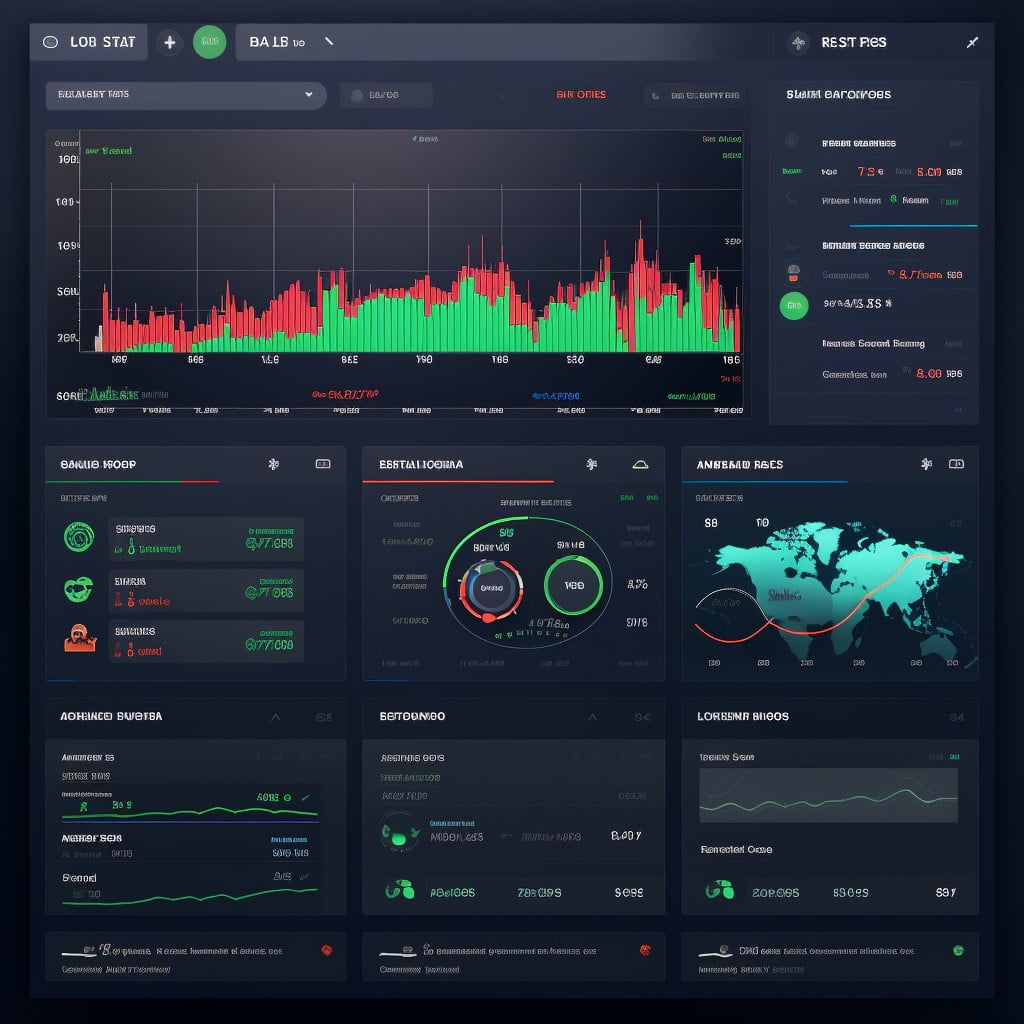This screenshot has height=1024, width=1024.
Task: Click the chevron arrow of the top dropdown
Action: (308, 95)
